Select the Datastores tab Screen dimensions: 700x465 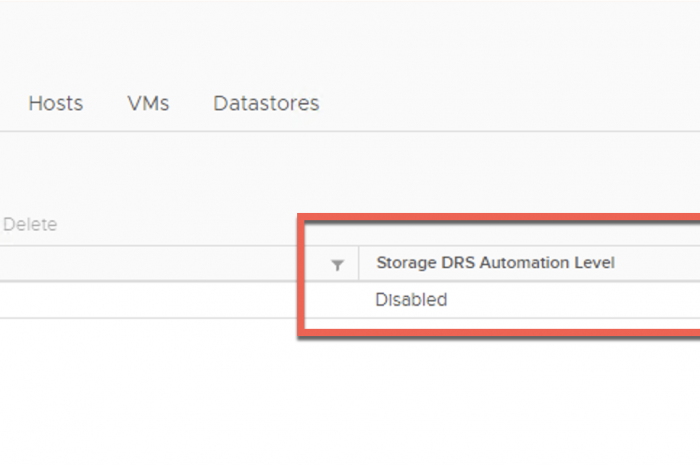click(x=266, y=103)
